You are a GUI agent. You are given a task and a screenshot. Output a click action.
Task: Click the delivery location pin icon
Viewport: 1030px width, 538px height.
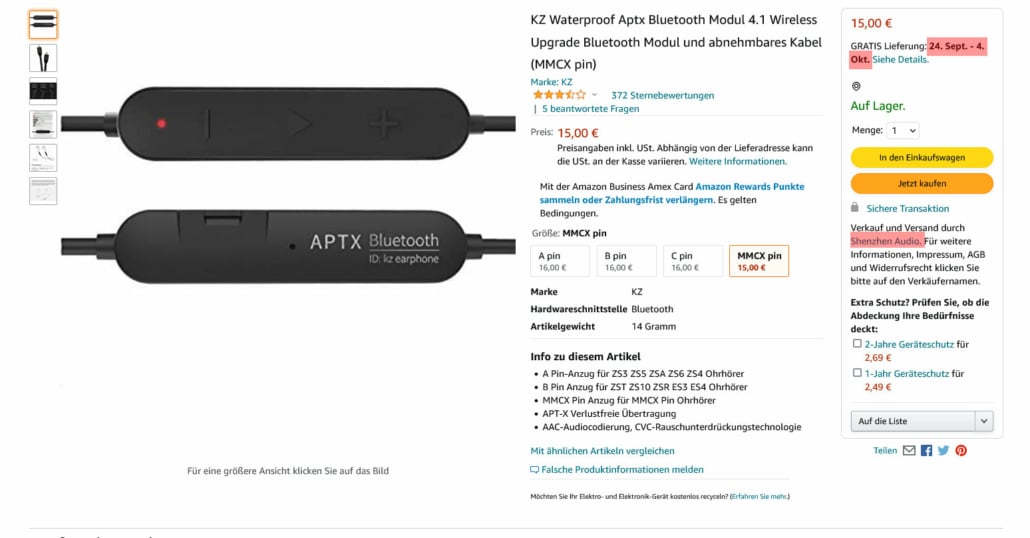[x=856, y=86]
